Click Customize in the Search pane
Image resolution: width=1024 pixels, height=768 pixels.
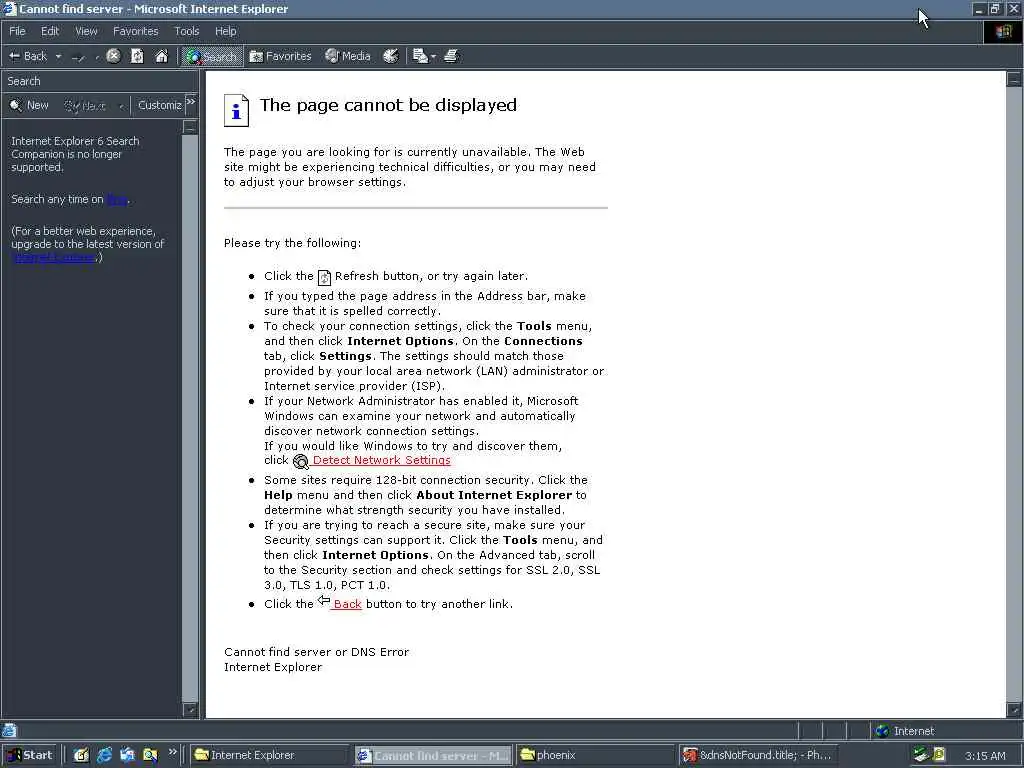pos(159,105)
